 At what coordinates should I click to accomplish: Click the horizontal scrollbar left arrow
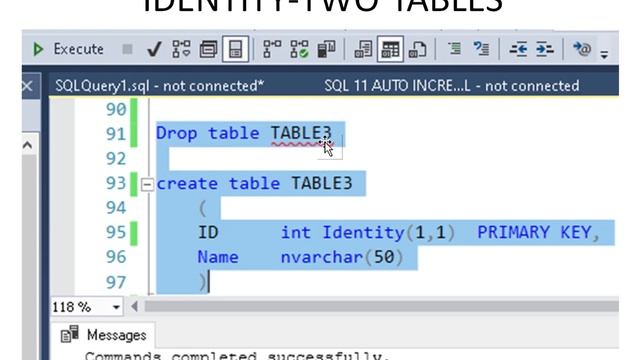134,307
